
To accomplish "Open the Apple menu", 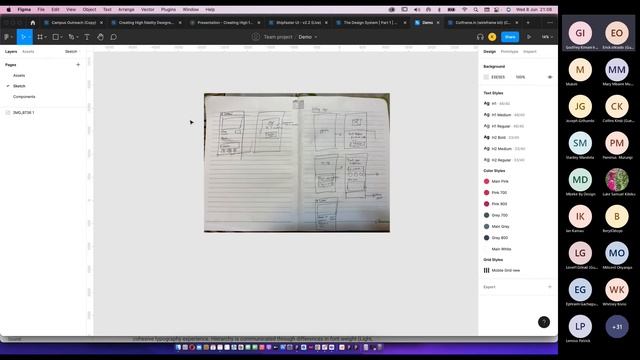I will [x=9, y=9].
